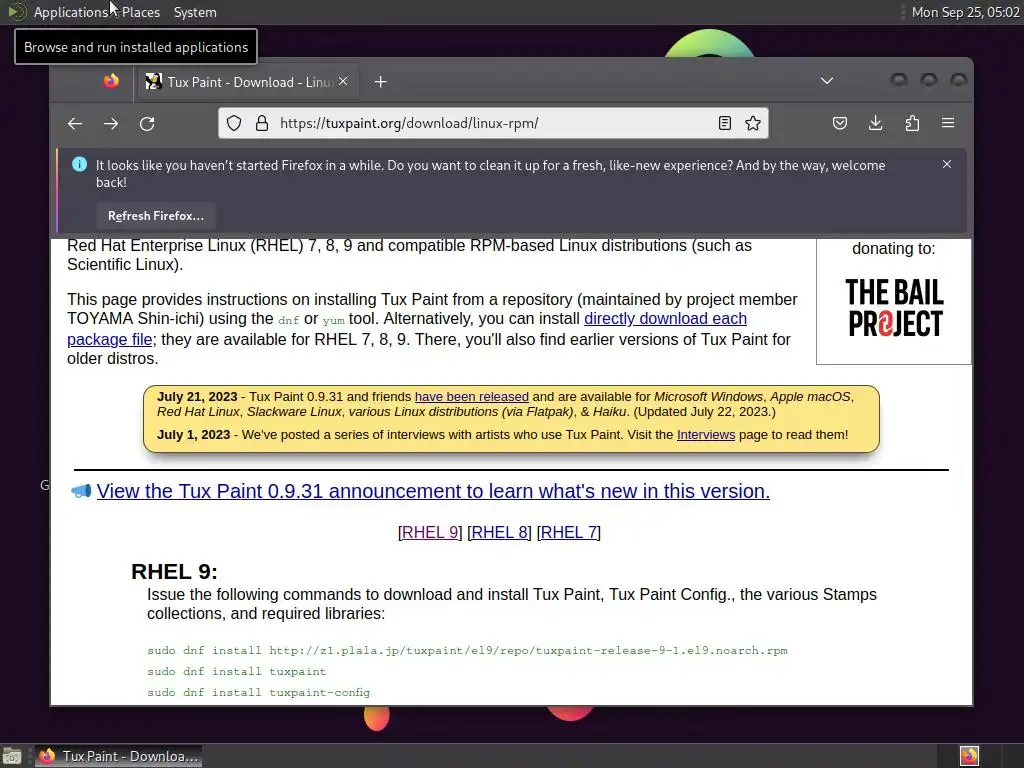The image size is (1024, 768).
Task: Click the Firefox icon in system tray area
Action: click(969, 756)
